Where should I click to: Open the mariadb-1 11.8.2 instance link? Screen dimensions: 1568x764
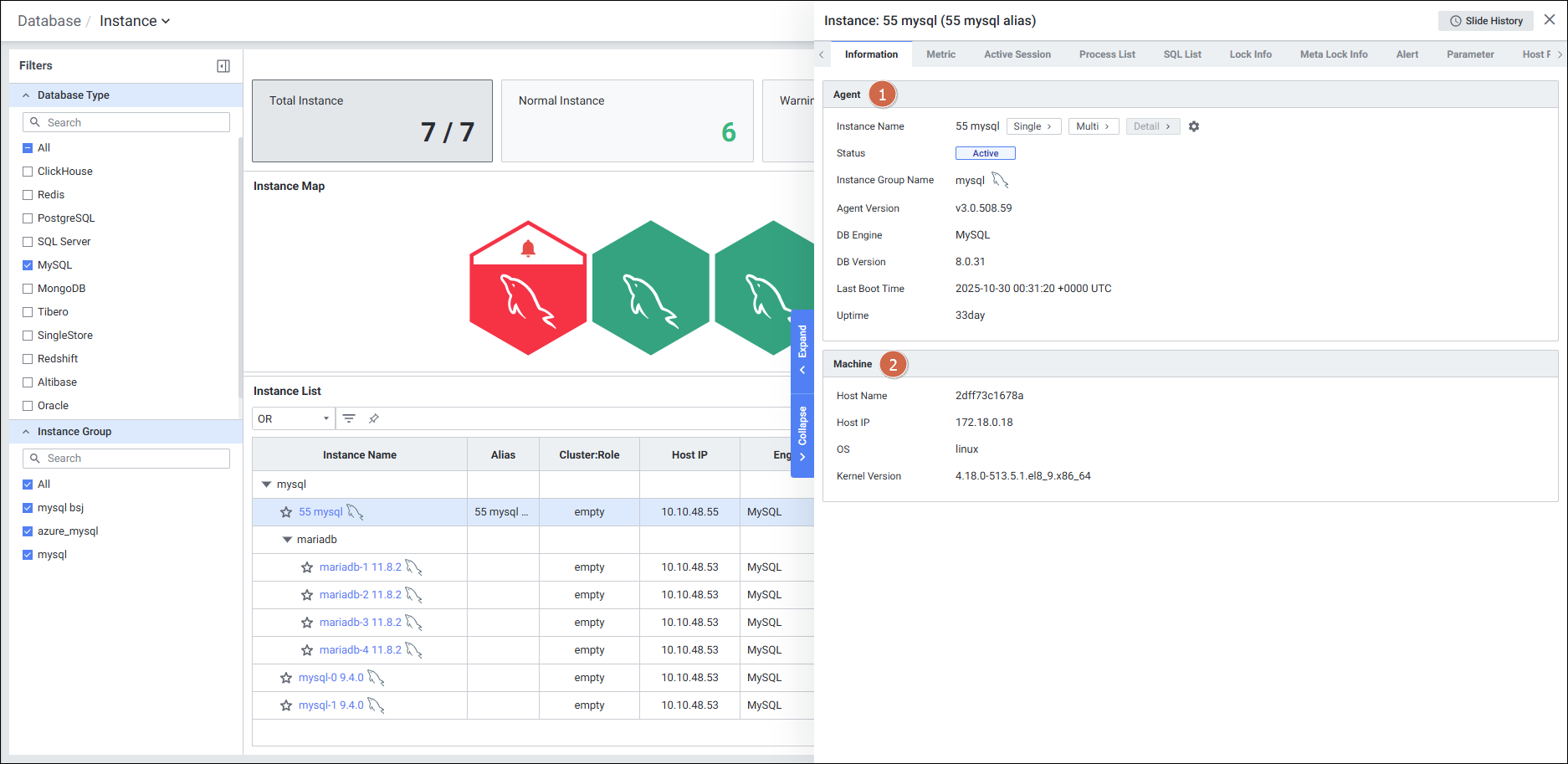360,567
